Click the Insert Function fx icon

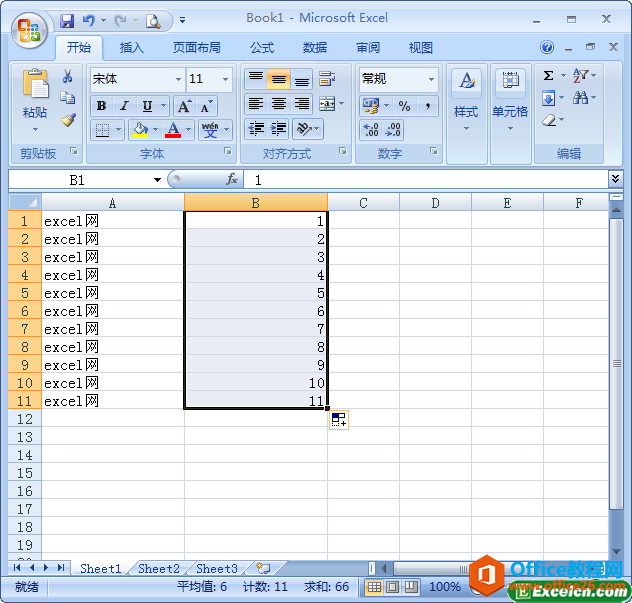pos(232,180)
